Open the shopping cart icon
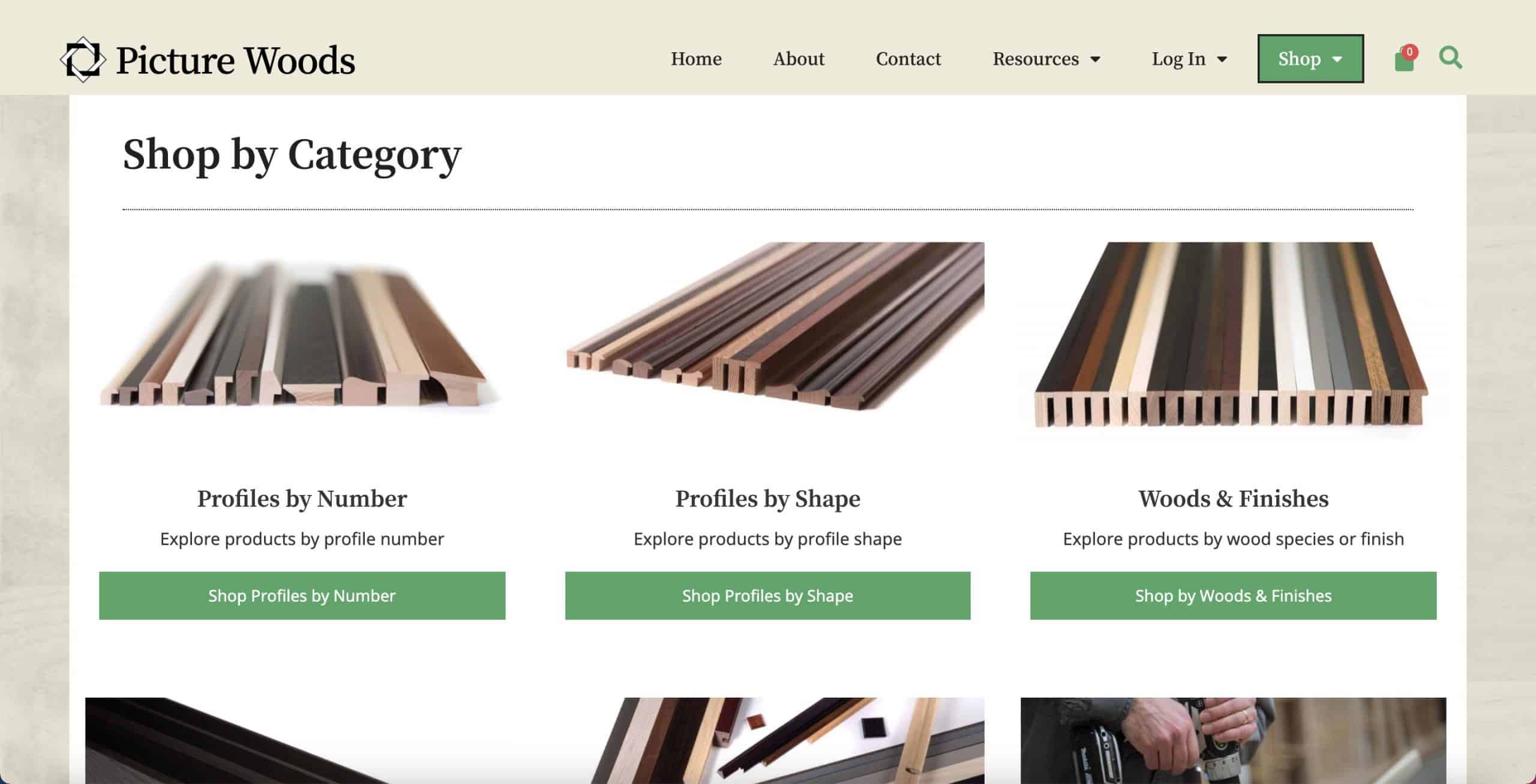 pyautogui.click(x=1405, y=59)
